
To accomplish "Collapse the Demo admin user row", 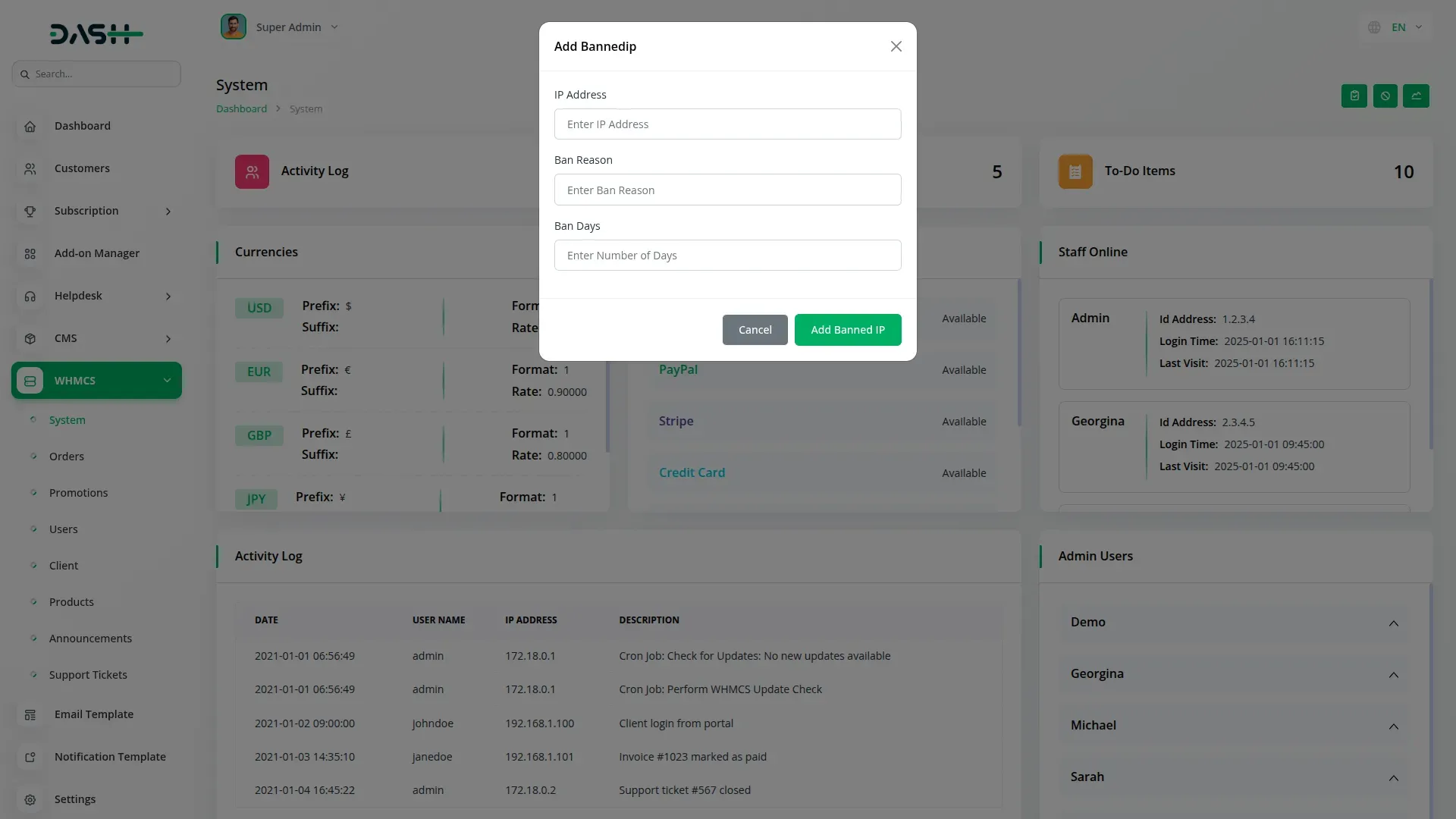I will [x=1393, y=623].
